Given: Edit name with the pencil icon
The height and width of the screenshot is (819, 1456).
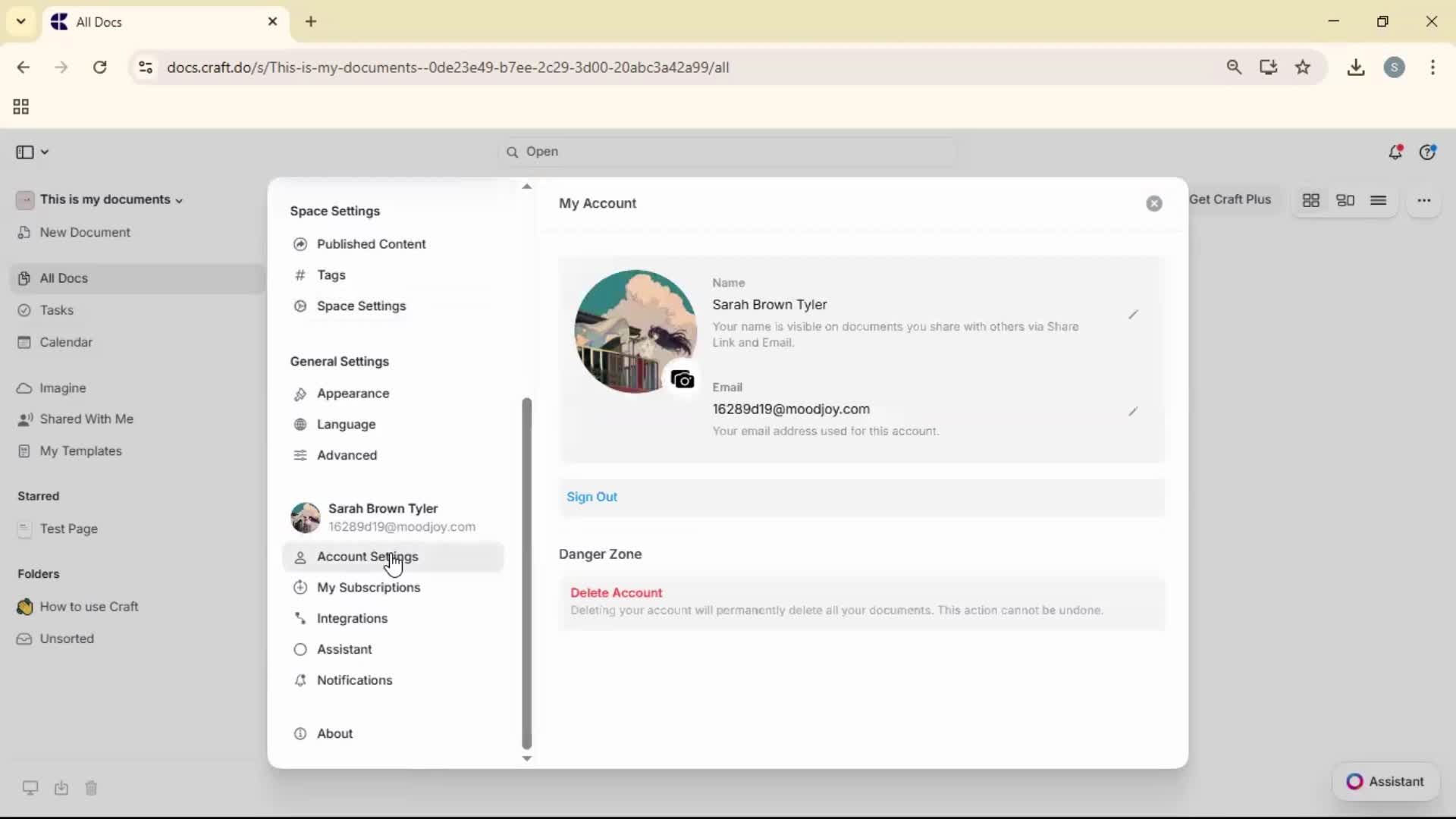Looking at the screenshot, I should (1133, 315).
